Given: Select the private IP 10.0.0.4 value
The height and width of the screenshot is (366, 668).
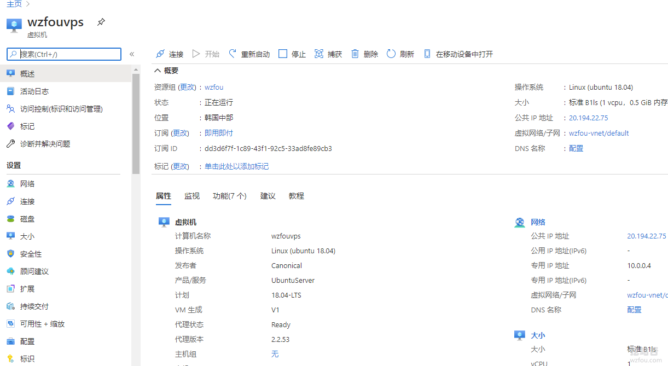Looking at the screenshot, I should coord(639,265).
